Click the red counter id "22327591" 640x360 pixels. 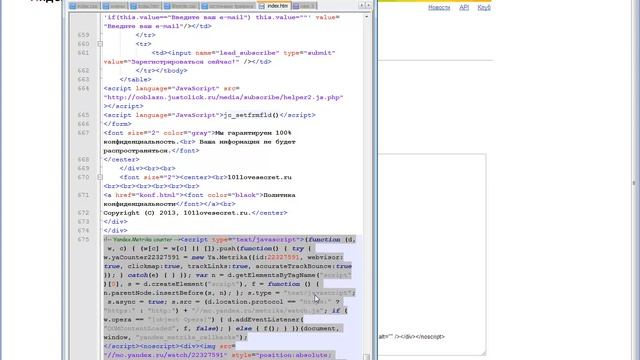click(283, 258)
